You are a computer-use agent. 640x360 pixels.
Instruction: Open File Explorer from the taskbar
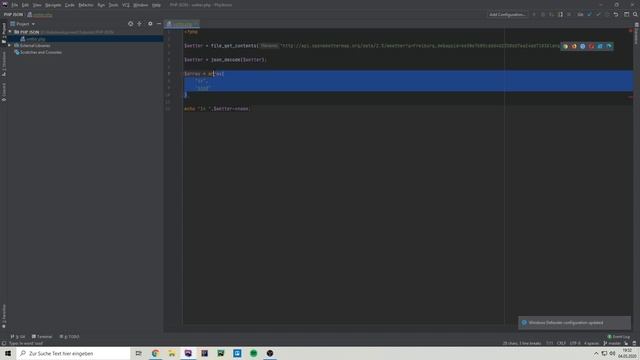[x=172, y=353]
